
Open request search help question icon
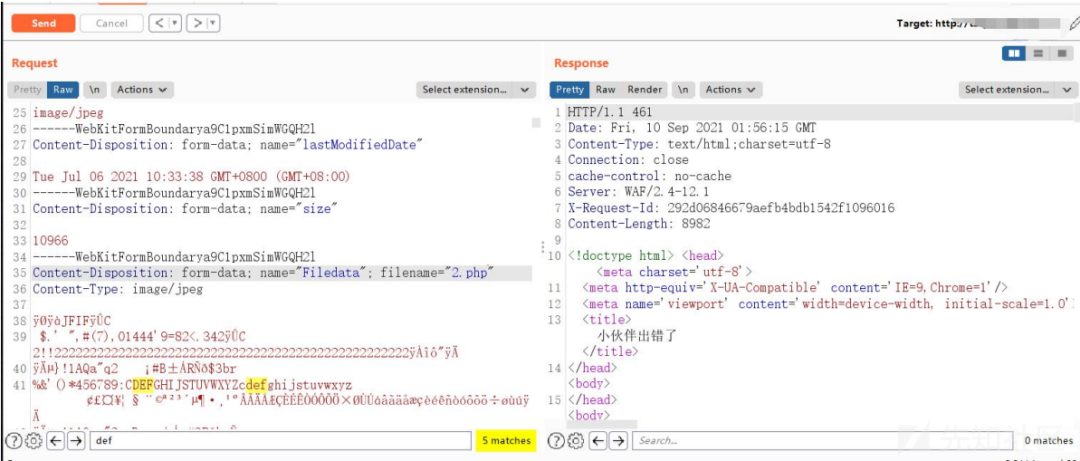pos(12,440)
